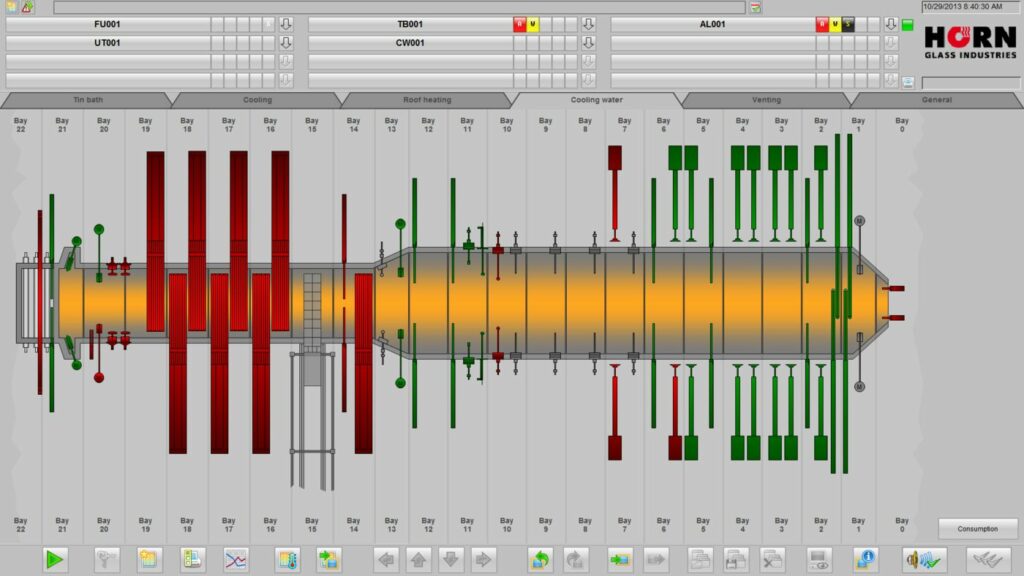Switch to the General tab
This screenshot has height=576, width=1024.
(x=936, y=100)
